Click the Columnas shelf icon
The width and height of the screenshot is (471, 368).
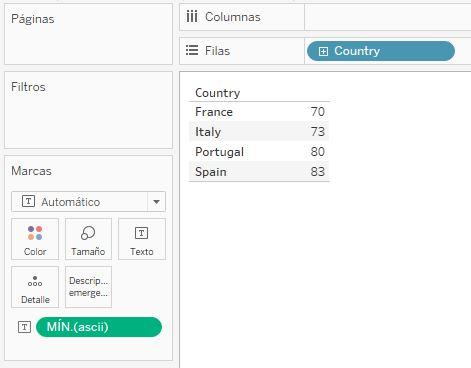point(192,16)
